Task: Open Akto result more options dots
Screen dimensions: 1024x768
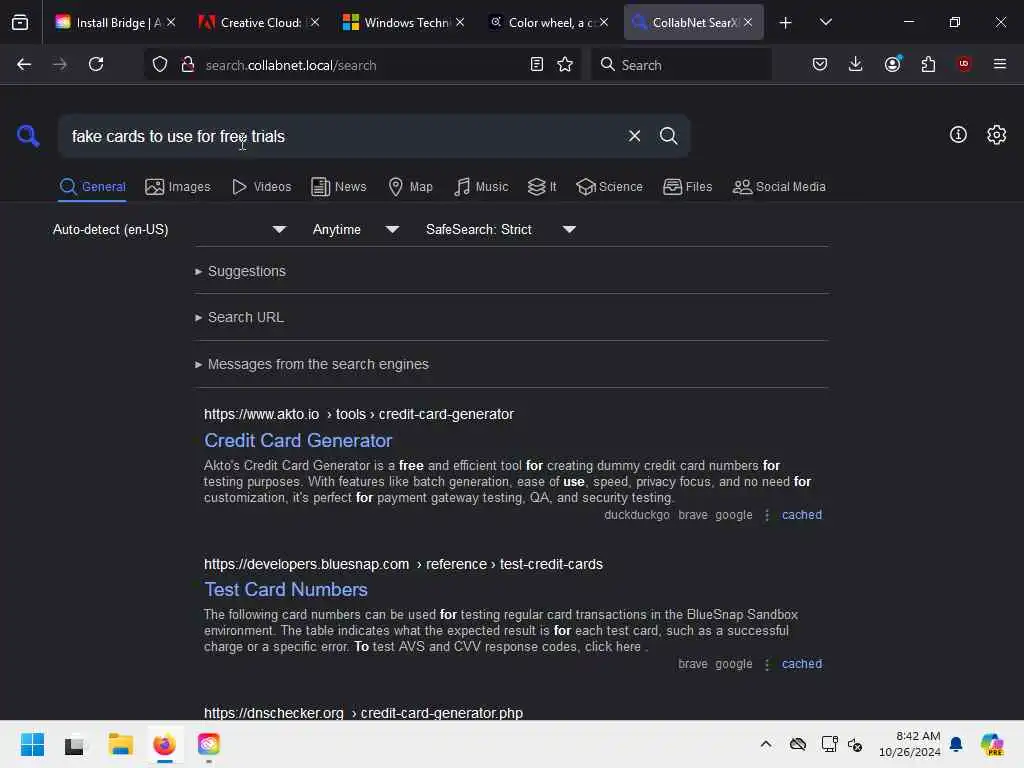Action: coord(767,515)
